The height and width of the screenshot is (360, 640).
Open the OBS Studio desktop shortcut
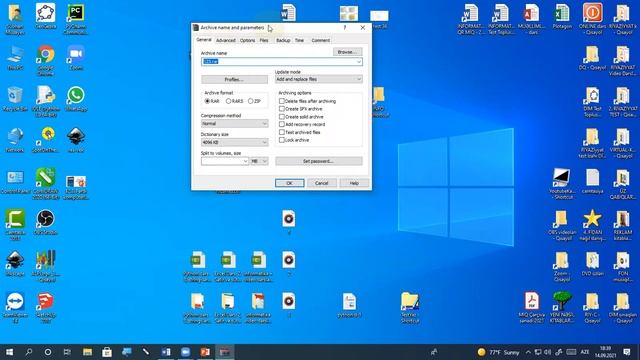[x=45, y=222]
